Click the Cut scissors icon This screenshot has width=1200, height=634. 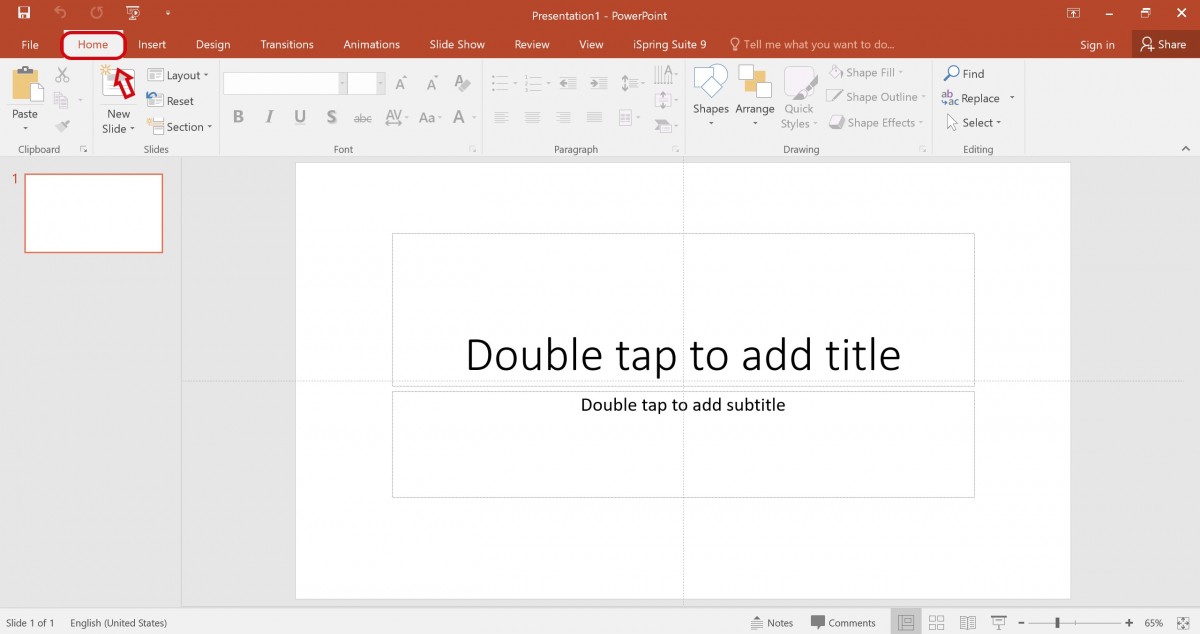point(62,75)
